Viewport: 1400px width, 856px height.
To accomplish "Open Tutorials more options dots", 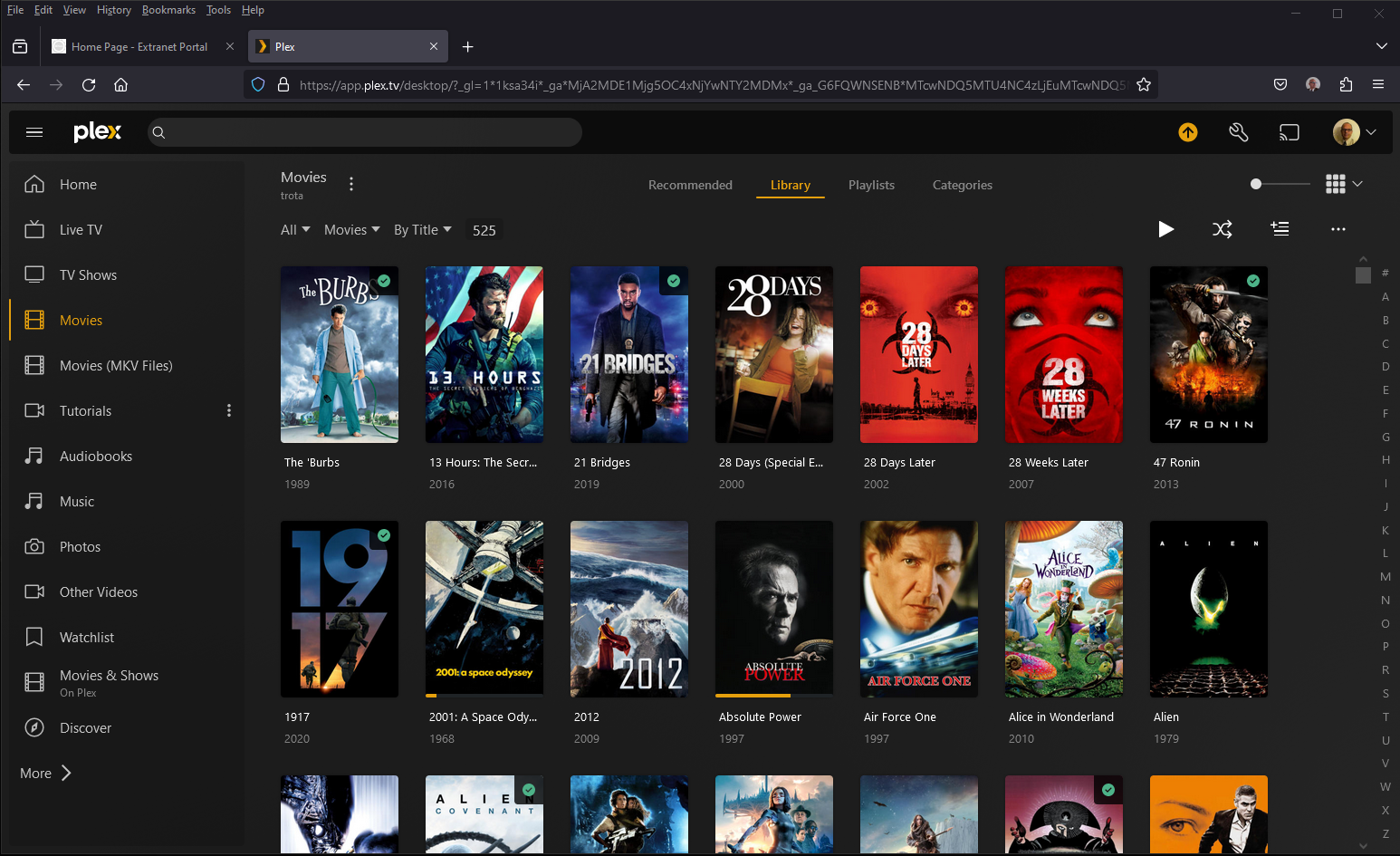I will [x=229, y=410].
